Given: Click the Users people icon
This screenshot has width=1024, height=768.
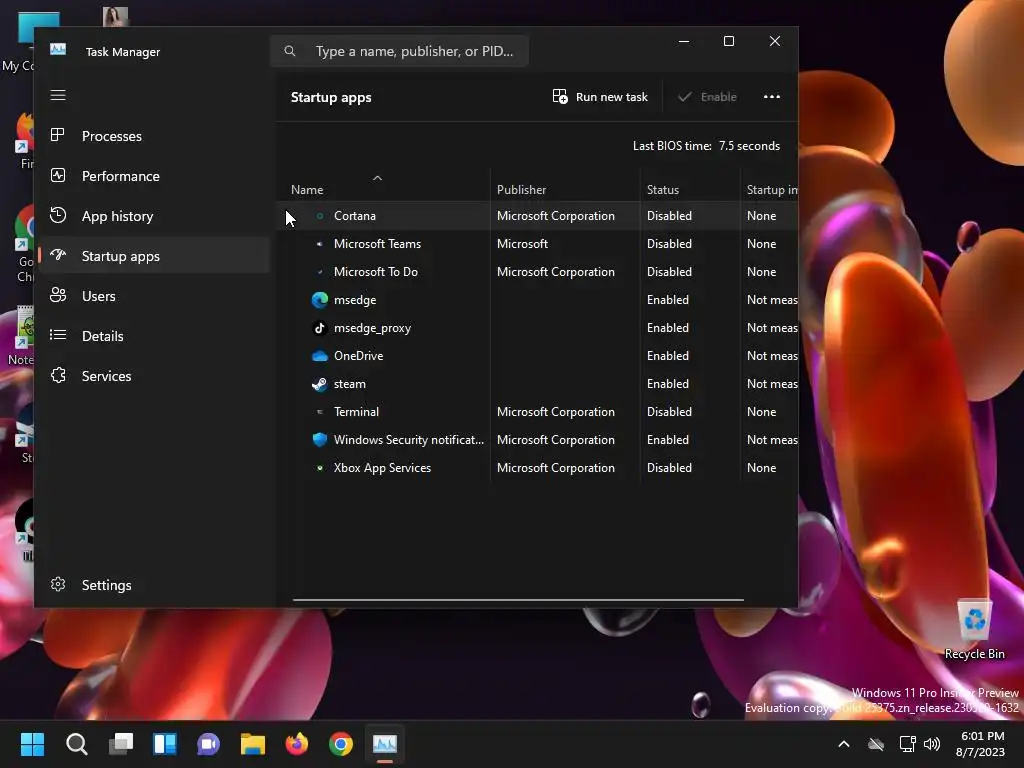Looking at the screenshot, I should (x=58, y=295).
